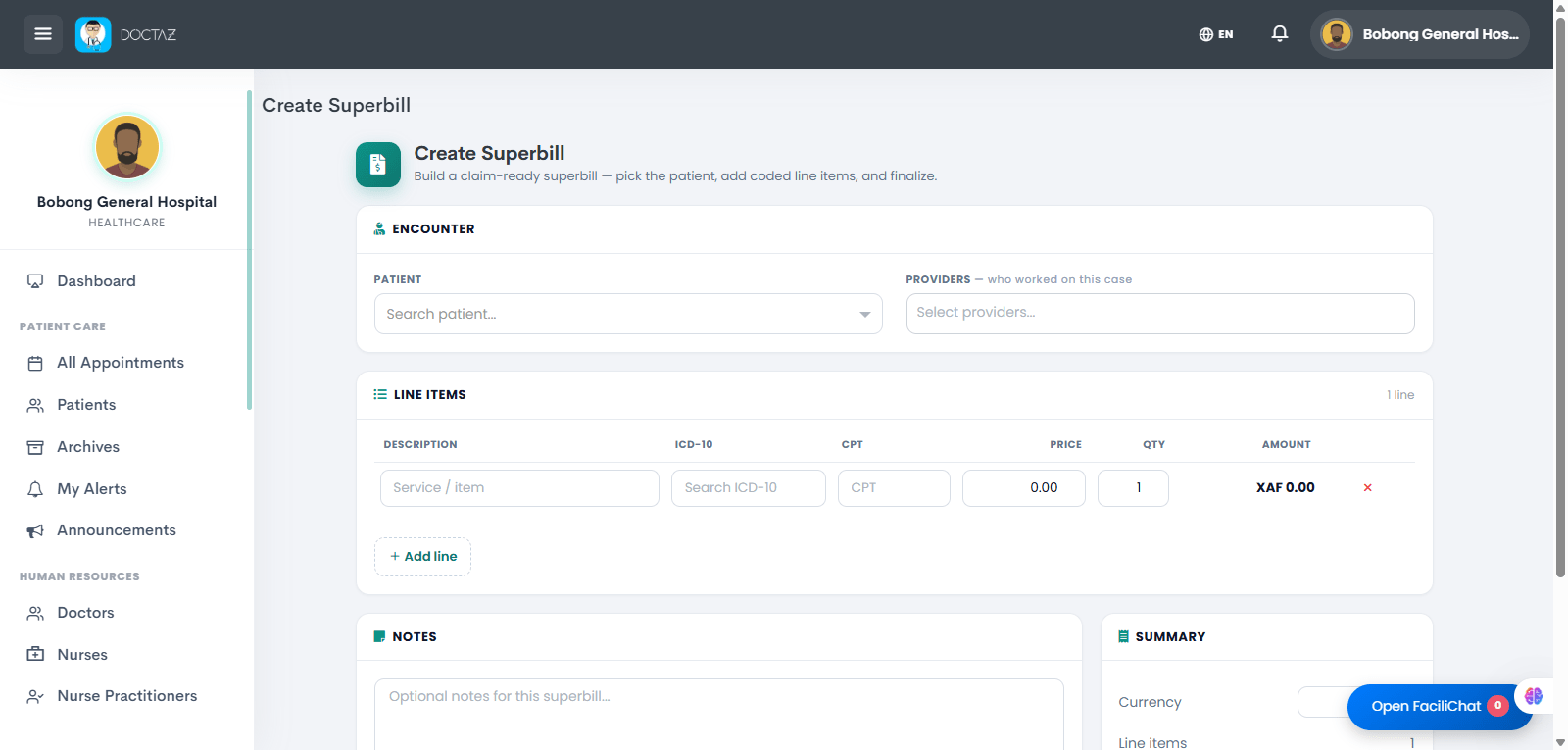This screenshot has width=1568, height=750.
Task: Open Patients in sidebar
Action: pyautogui.click(x=86, y=405)
